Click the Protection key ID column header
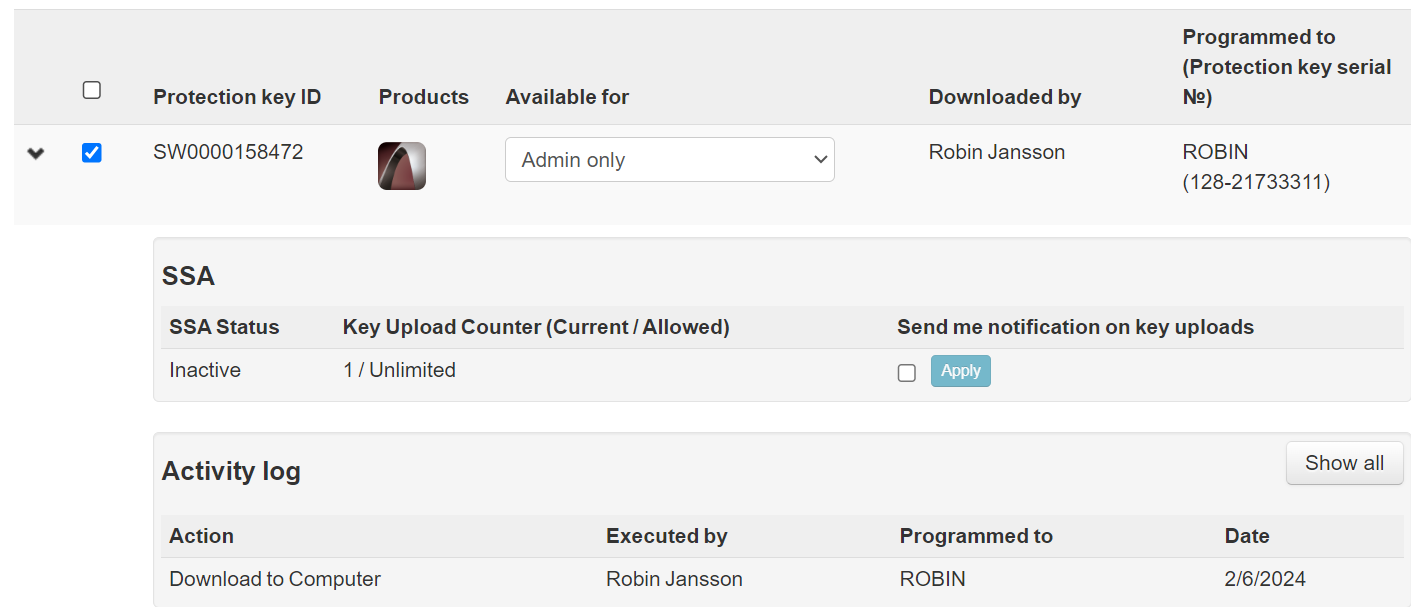This screenshot has width=1411, height=607. [x=237, y=97]
